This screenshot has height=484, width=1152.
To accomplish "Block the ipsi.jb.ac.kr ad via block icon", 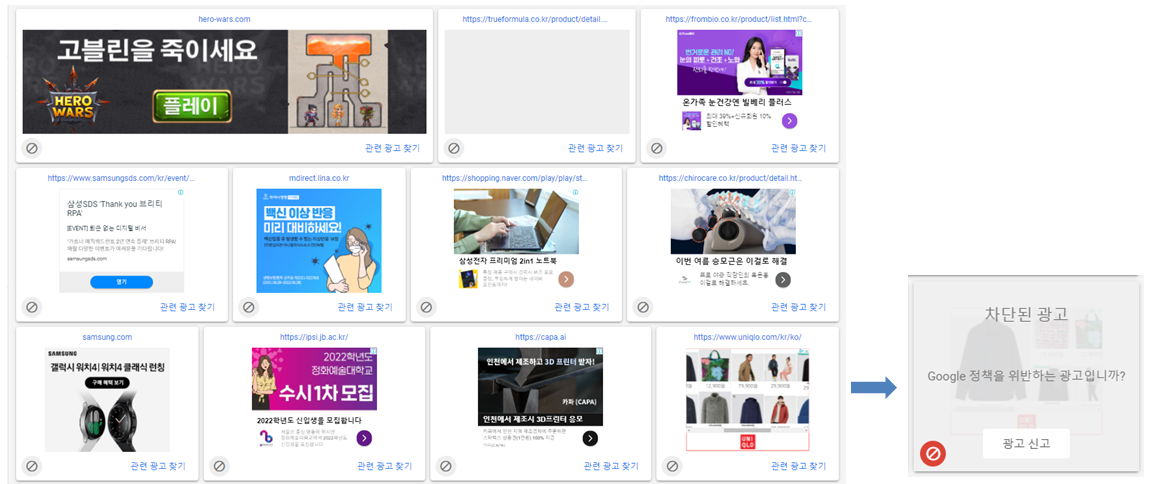I will click(219, 466).
